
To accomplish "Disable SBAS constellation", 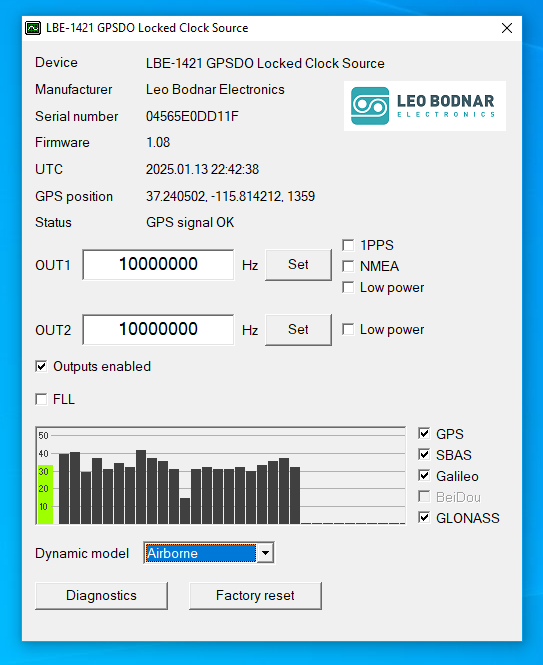I will [x=424, y=455].
